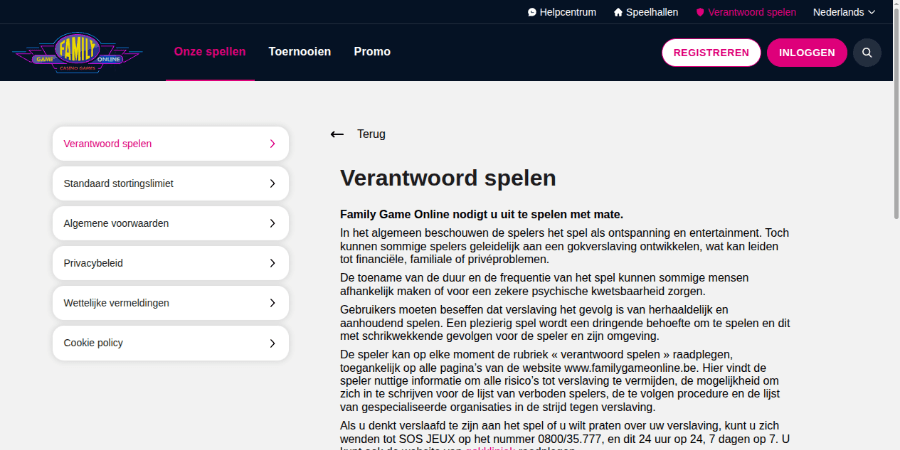Click the text 'www.familygameonline.be' in the paragraph

coord(629,368)
